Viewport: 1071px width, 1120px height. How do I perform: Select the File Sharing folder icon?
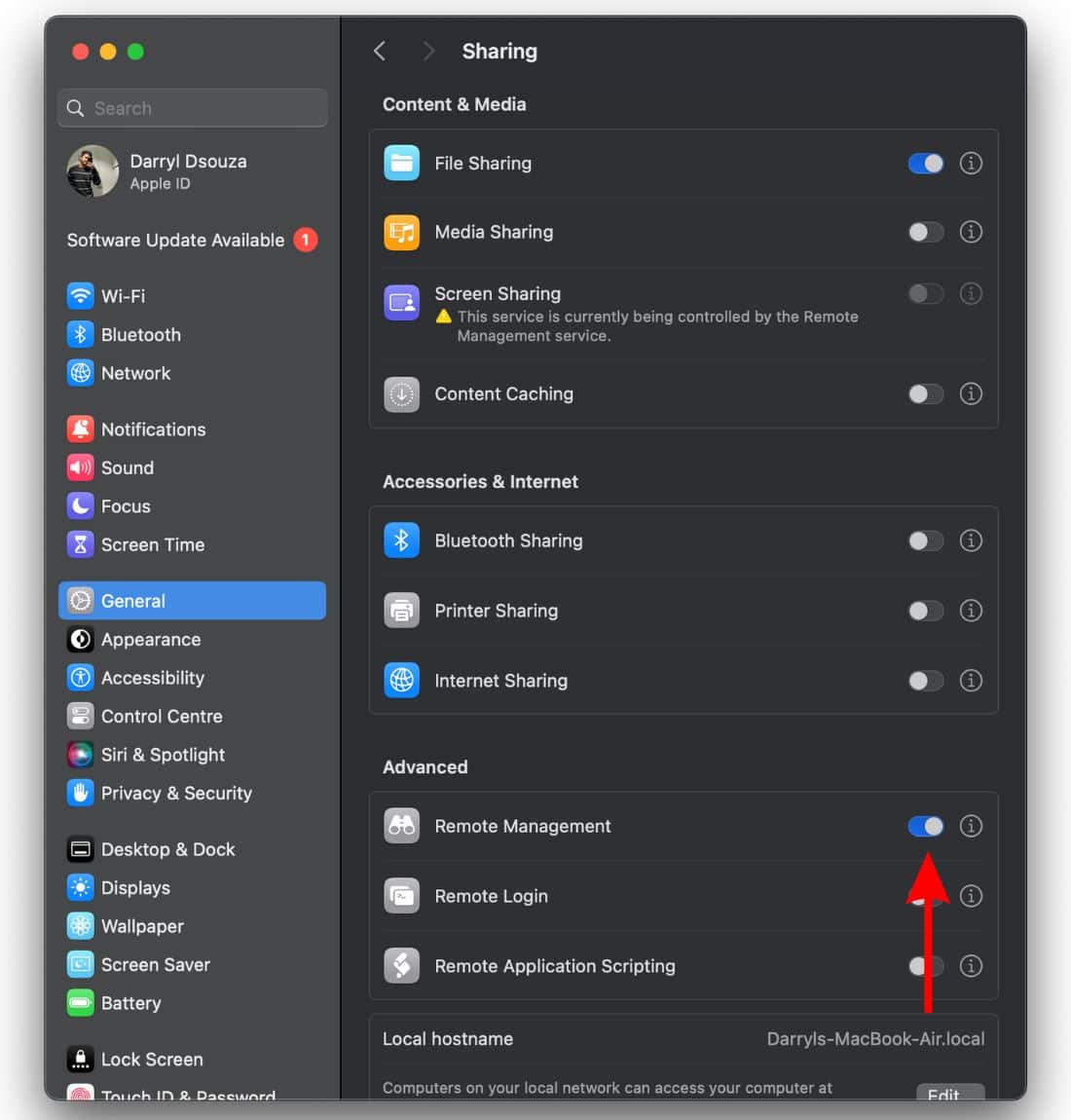(x=401, y=163)
